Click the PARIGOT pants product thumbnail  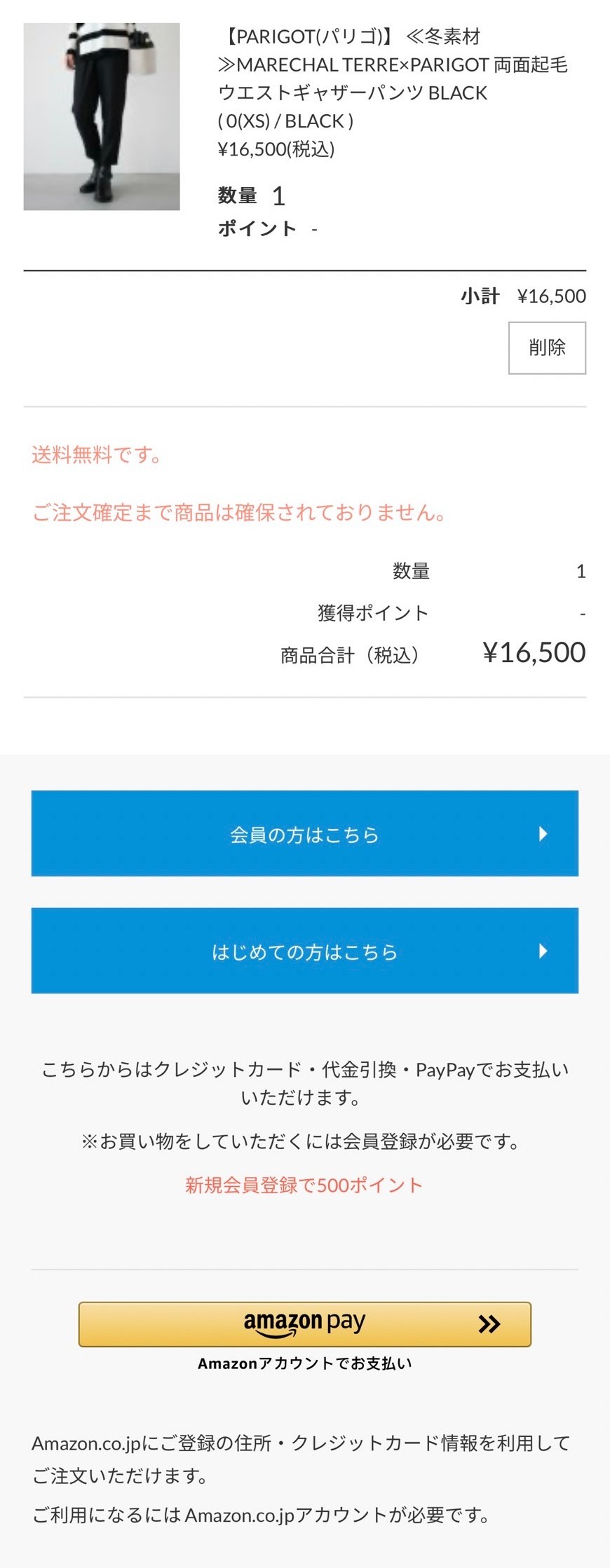tap(102, 116)
